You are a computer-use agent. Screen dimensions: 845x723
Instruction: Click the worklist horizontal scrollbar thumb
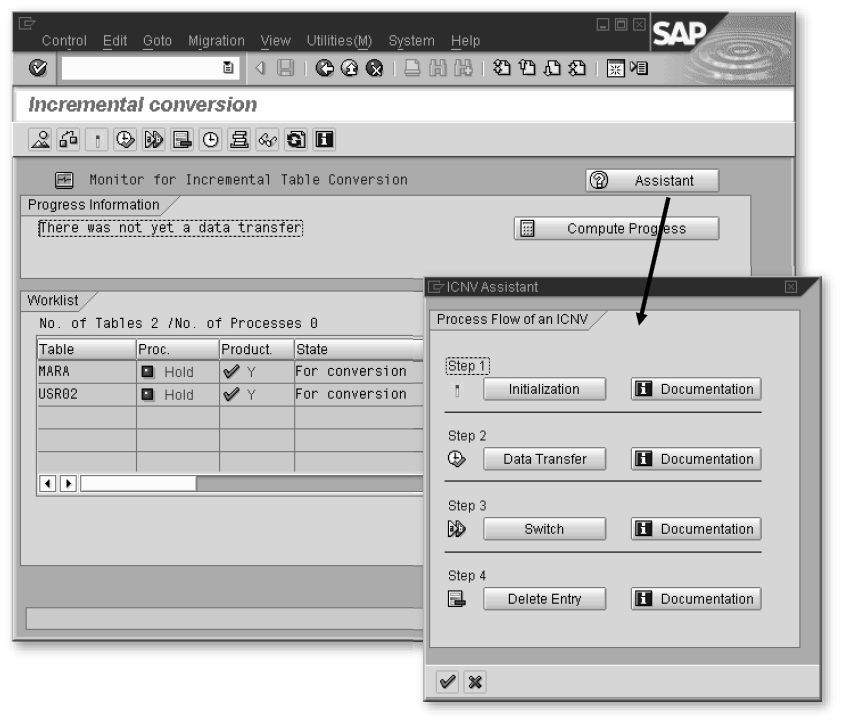point(138,483)
